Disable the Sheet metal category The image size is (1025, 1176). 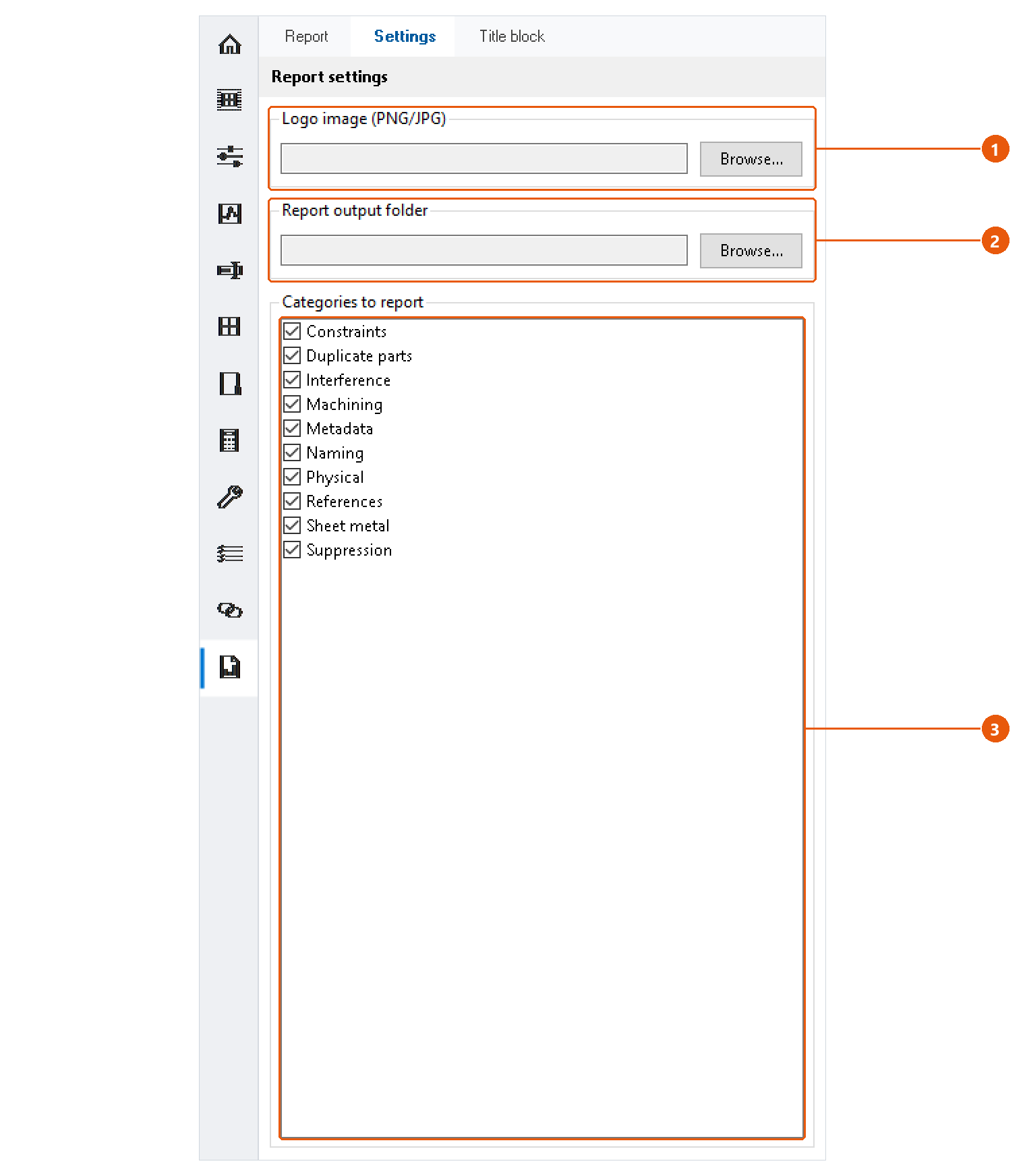tap(292, 525)
